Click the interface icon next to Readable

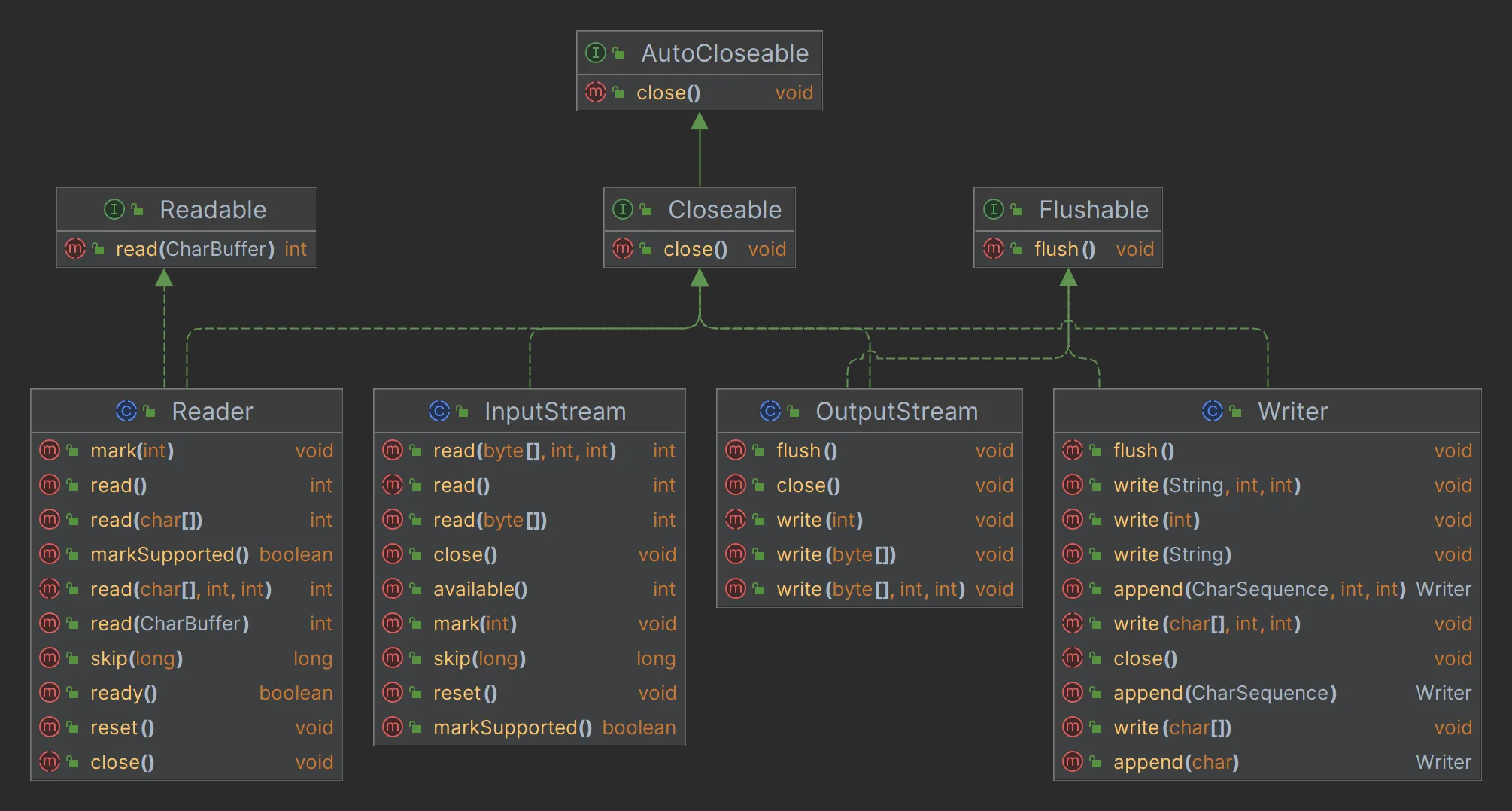click(114, 209)
